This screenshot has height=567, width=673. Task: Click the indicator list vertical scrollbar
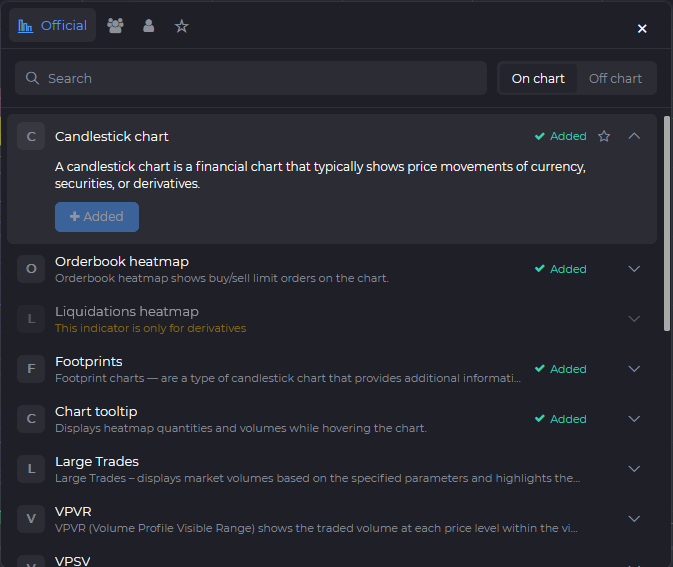[x=667, y=223]
